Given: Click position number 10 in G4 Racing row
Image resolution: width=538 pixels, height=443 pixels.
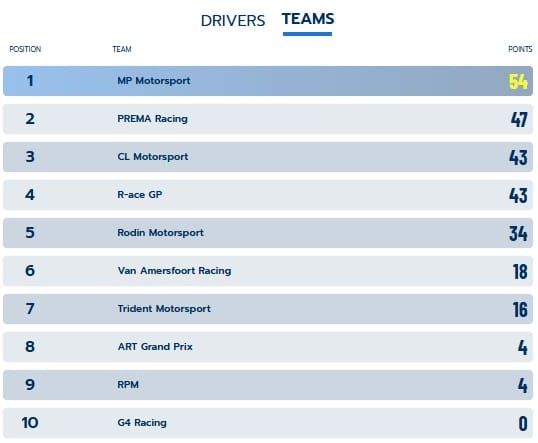Looking at the screenshot, I should click(30, 423).
